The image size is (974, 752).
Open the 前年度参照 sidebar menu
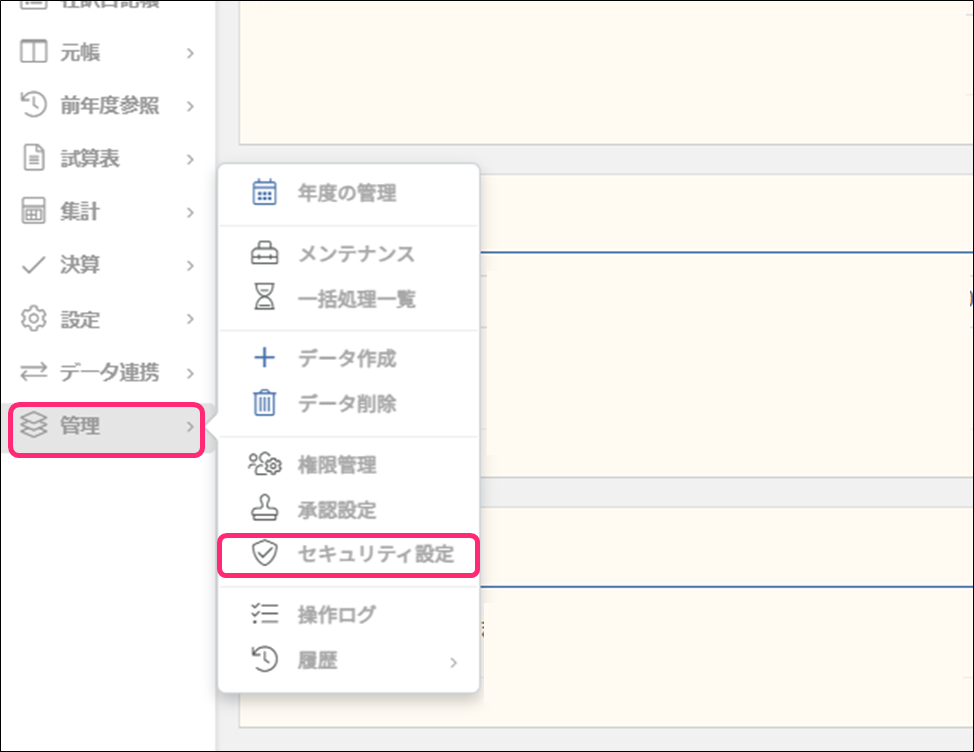(x=109, y=106)
